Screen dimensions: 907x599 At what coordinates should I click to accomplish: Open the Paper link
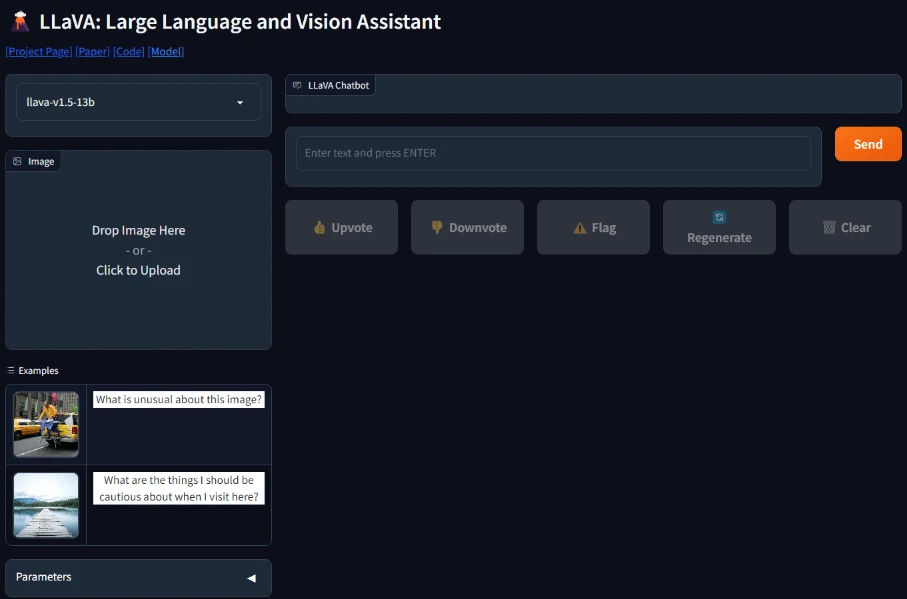point(93,52)
